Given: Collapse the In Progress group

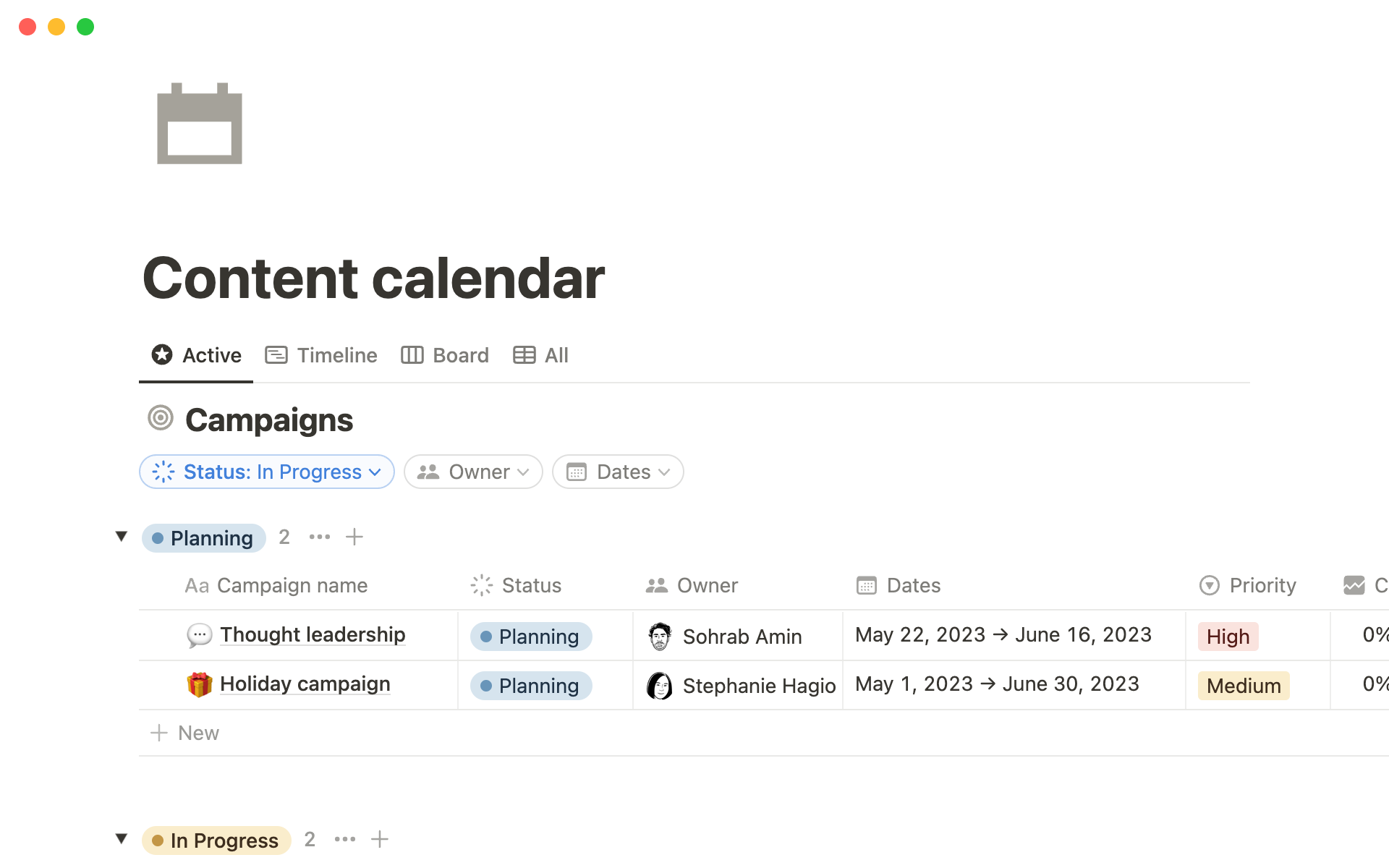Looking at the screenshot, I should tap(122, 839).
